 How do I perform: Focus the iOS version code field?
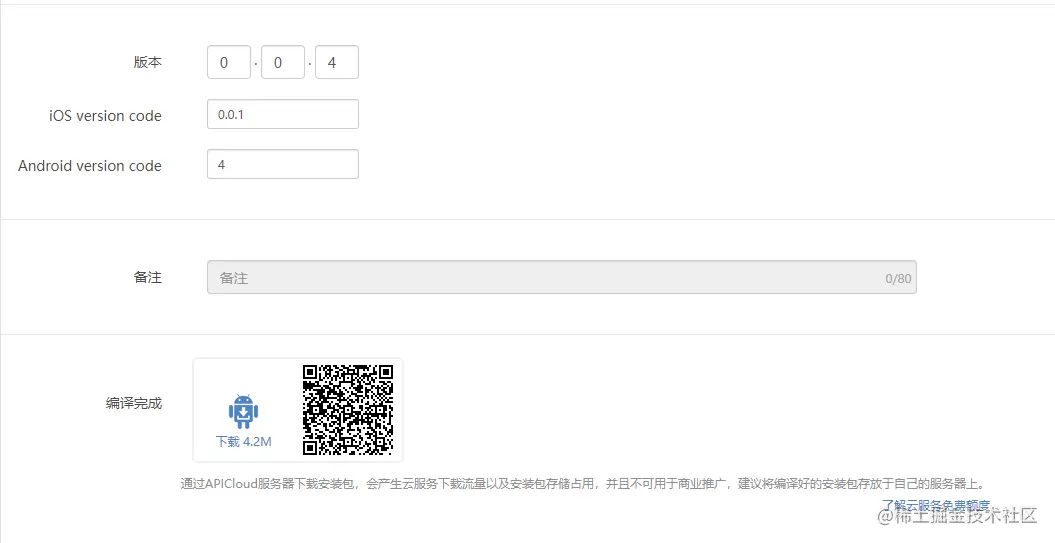click(283, 114)
